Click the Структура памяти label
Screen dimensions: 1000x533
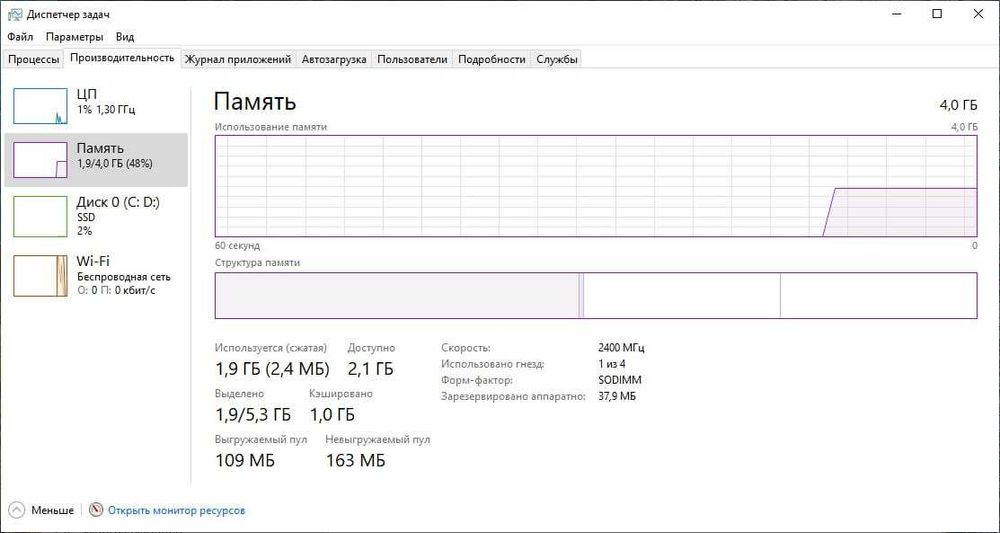tap(257, 262)
